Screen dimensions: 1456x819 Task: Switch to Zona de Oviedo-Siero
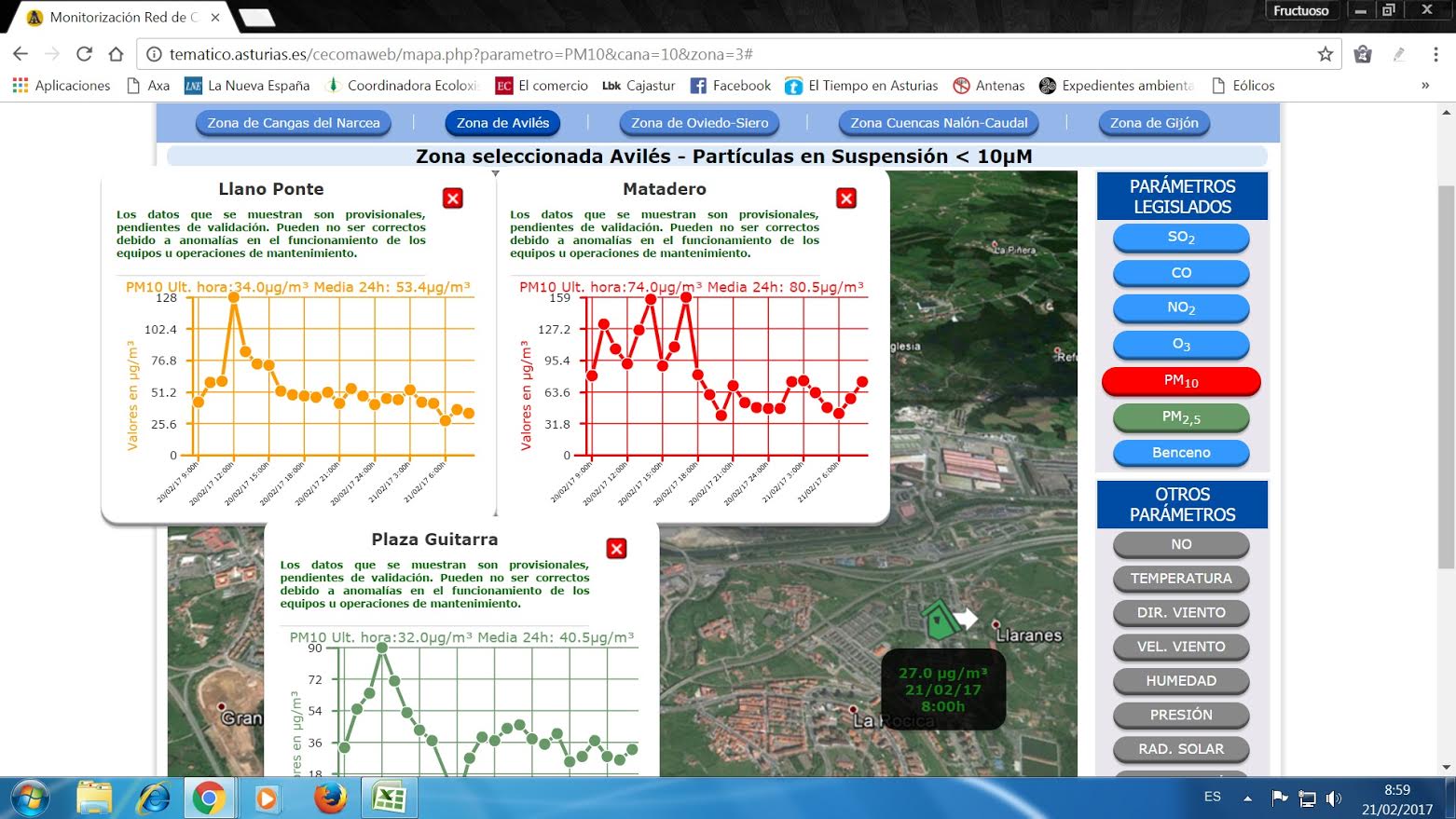pyautogui.click(x=699, y=123)
